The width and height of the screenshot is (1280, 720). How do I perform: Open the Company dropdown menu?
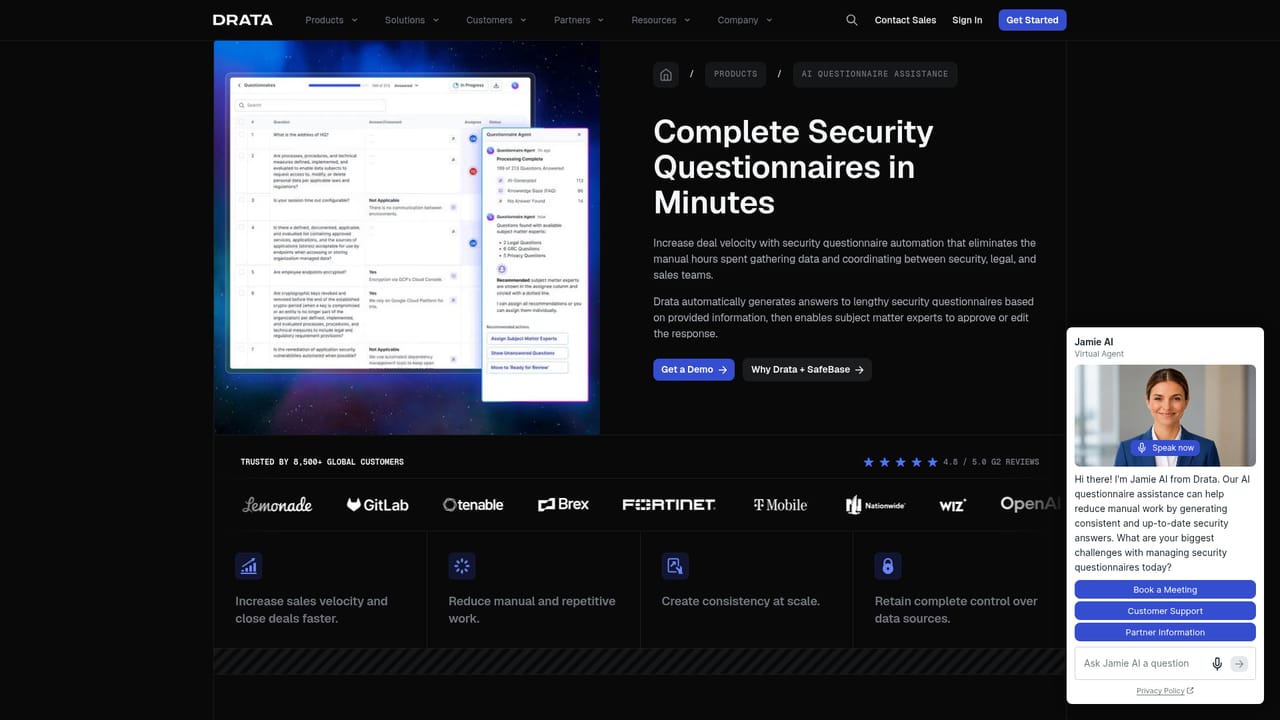(744, 20)
